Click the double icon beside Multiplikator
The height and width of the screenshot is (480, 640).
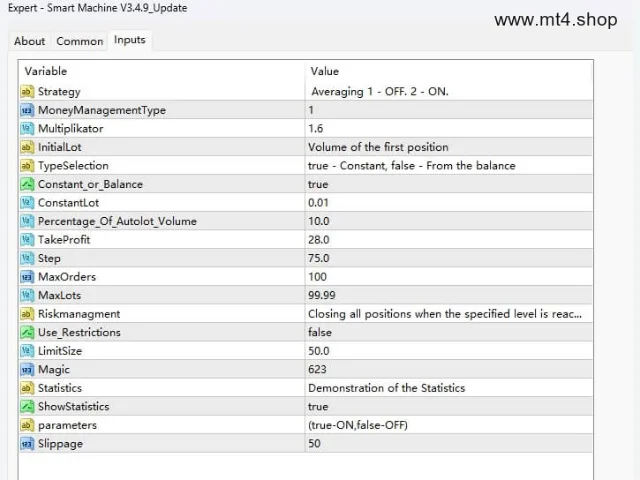click(27, 129)
